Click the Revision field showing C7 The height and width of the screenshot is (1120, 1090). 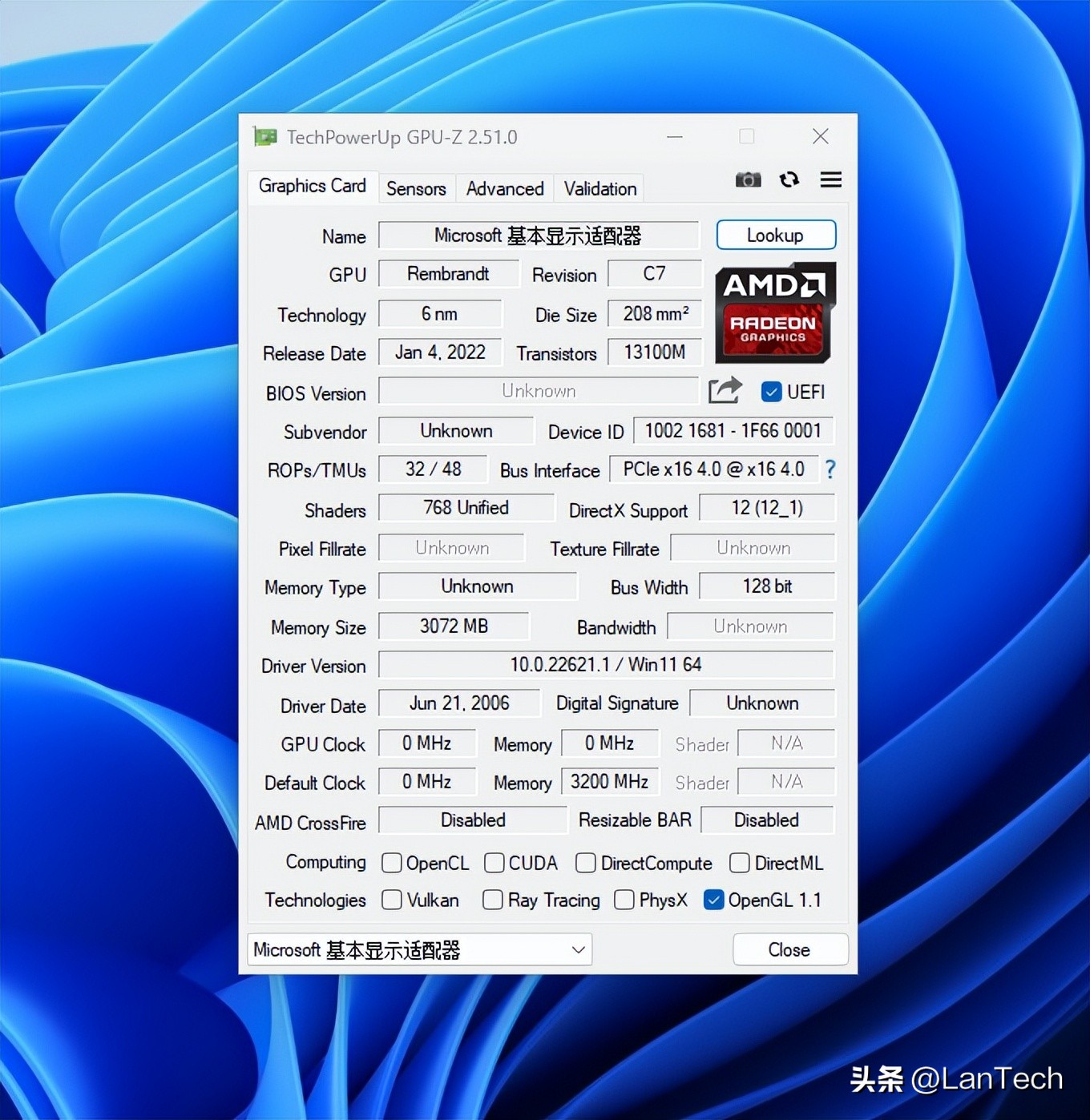655,274
